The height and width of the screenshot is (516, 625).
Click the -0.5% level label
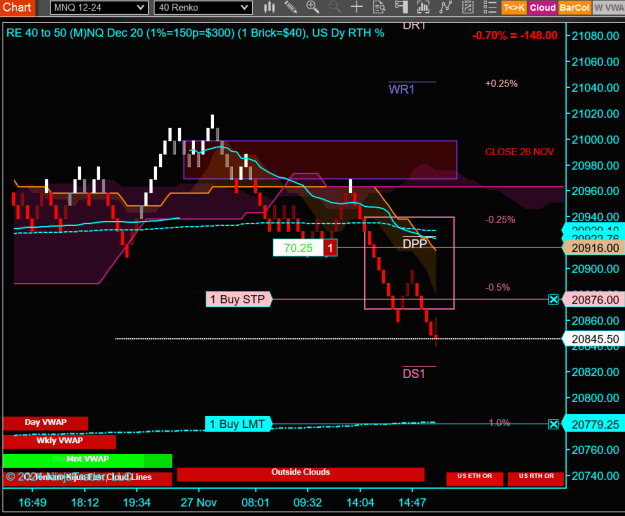coord(497,287)
